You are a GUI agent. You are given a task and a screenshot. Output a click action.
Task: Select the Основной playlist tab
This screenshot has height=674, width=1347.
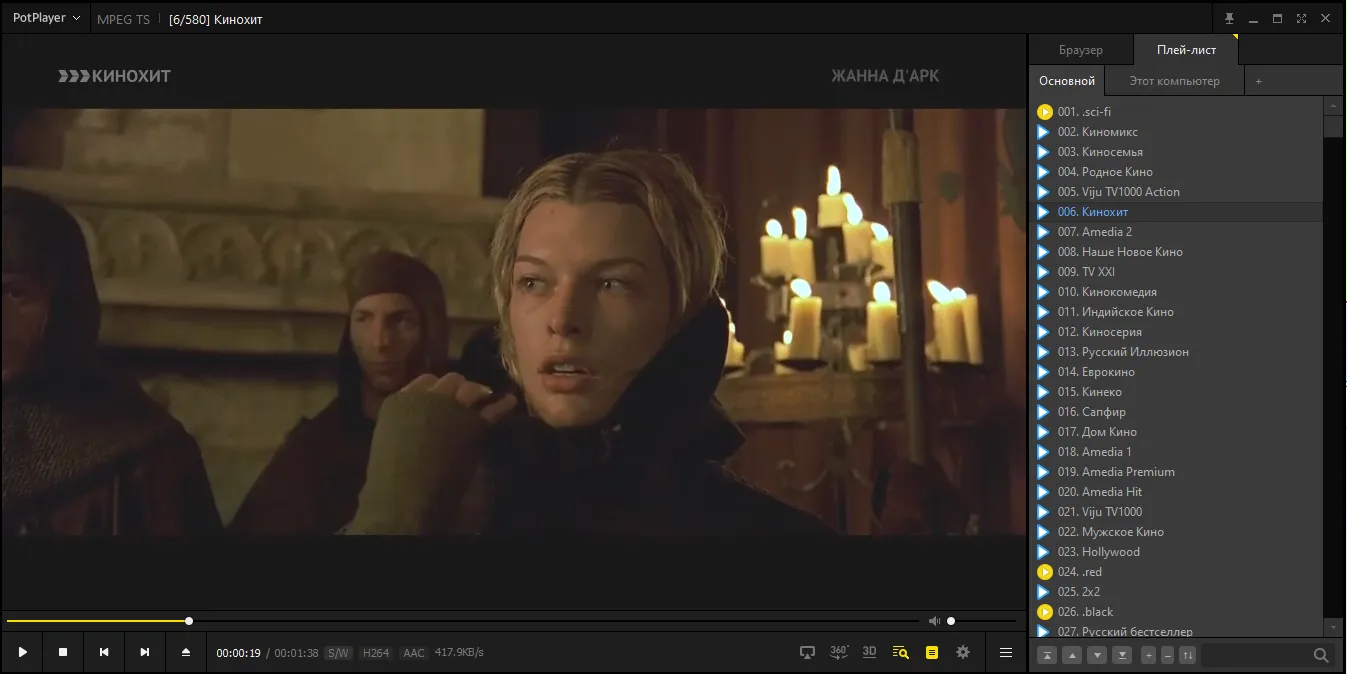click(x=1067, y=81)
